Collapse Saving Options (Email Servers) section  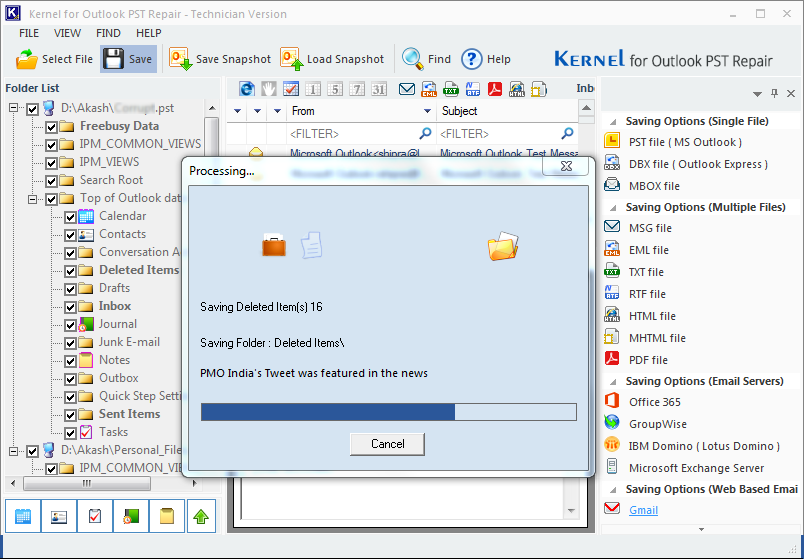(613, 382)
